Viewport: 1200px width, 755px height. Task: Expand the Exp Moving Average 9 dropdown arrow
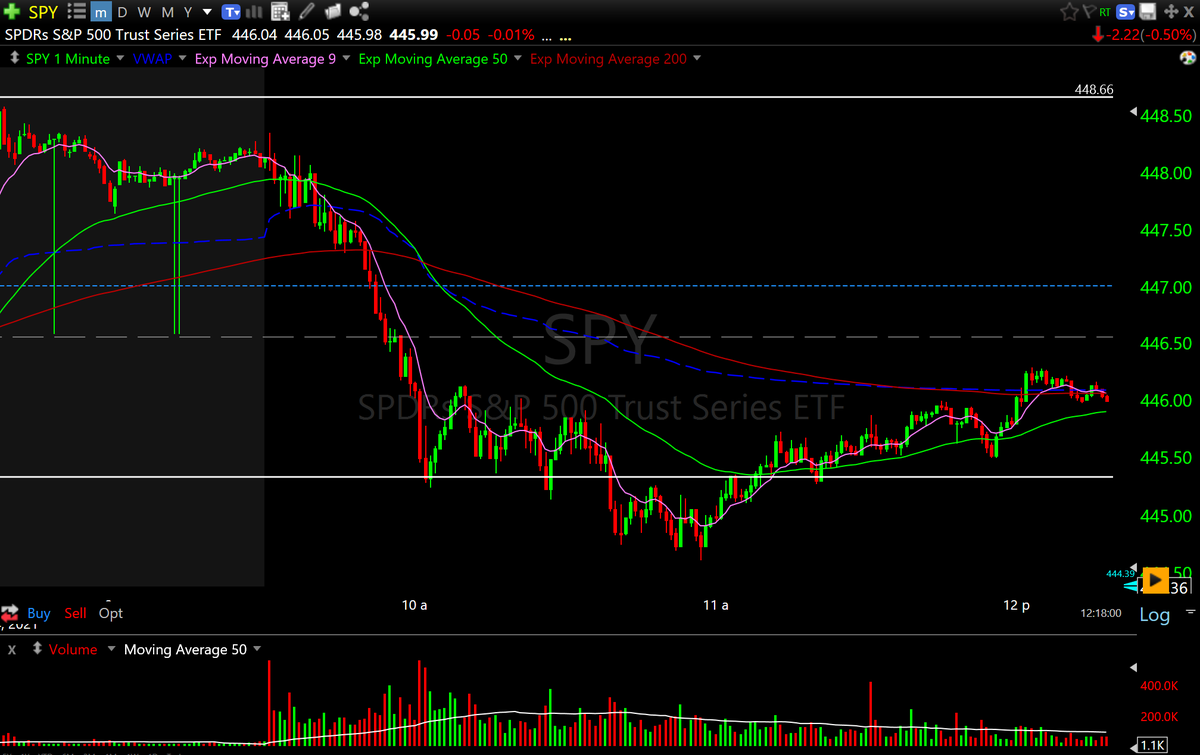point(346,59)
